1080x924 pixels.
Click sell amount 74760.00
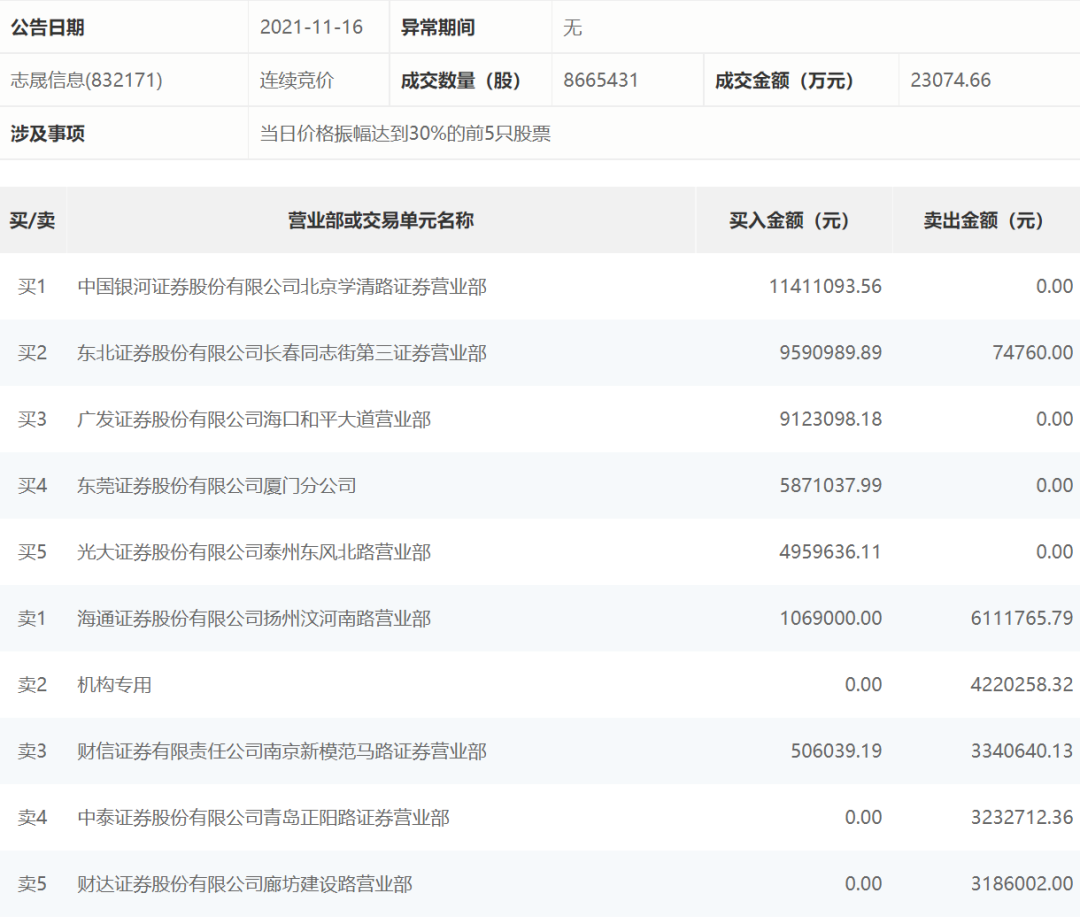pyautogui.click(x=1032, y=353)
